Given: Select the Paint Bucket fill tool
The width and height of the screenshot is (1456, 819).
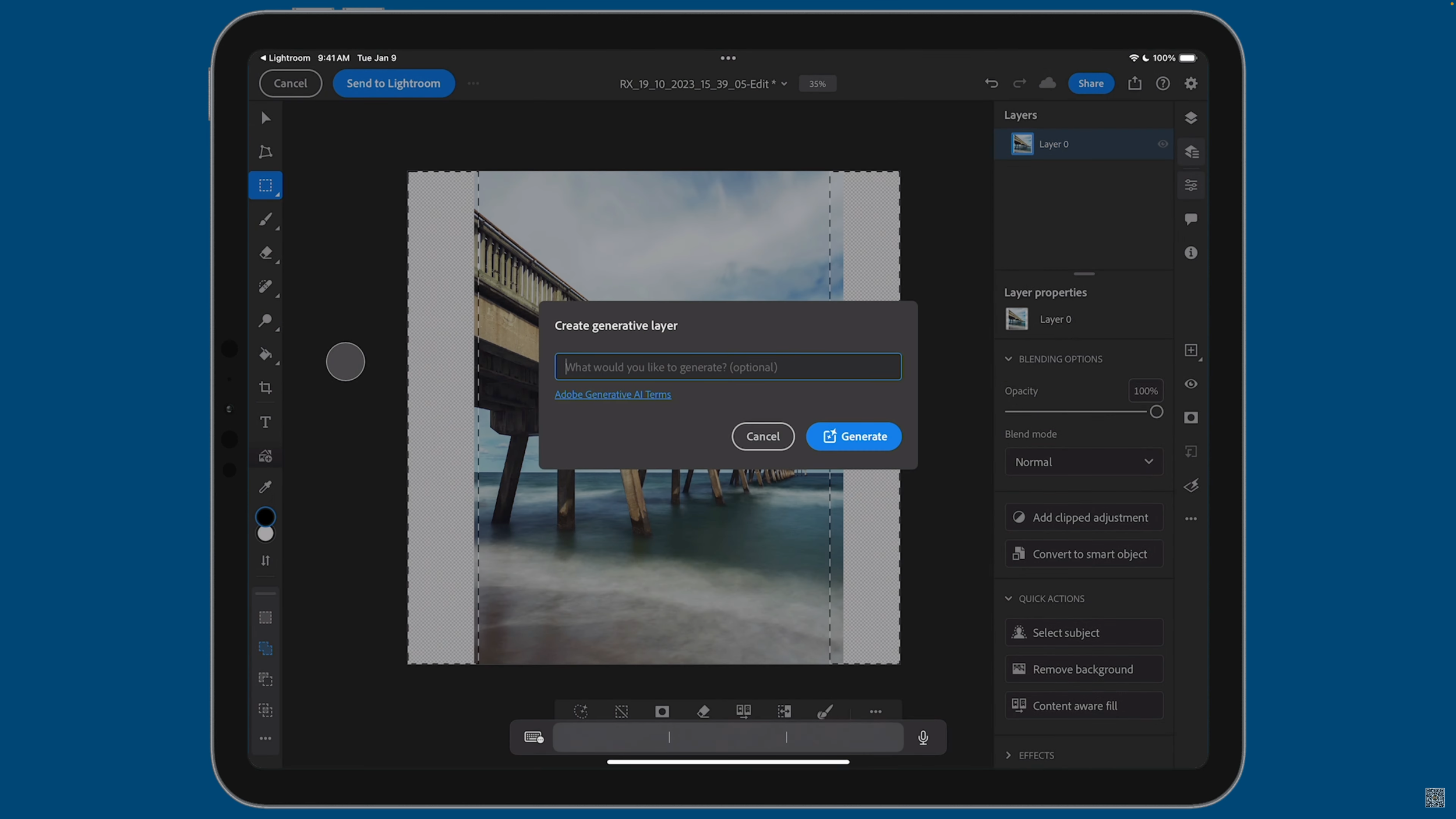Looking at the screenshot, I should click(266, 354).
